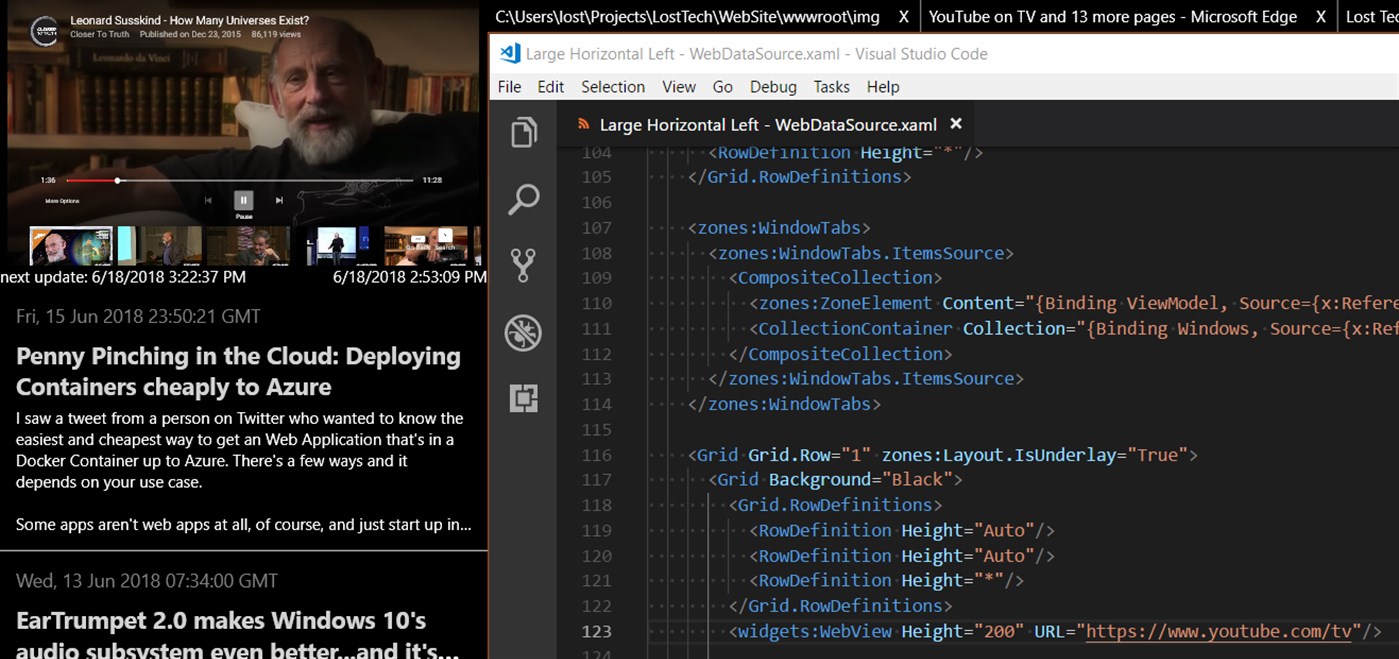Open the Debug view in activity bar
The width and height of the screenshot is (1399, 659).
(523, 332)
